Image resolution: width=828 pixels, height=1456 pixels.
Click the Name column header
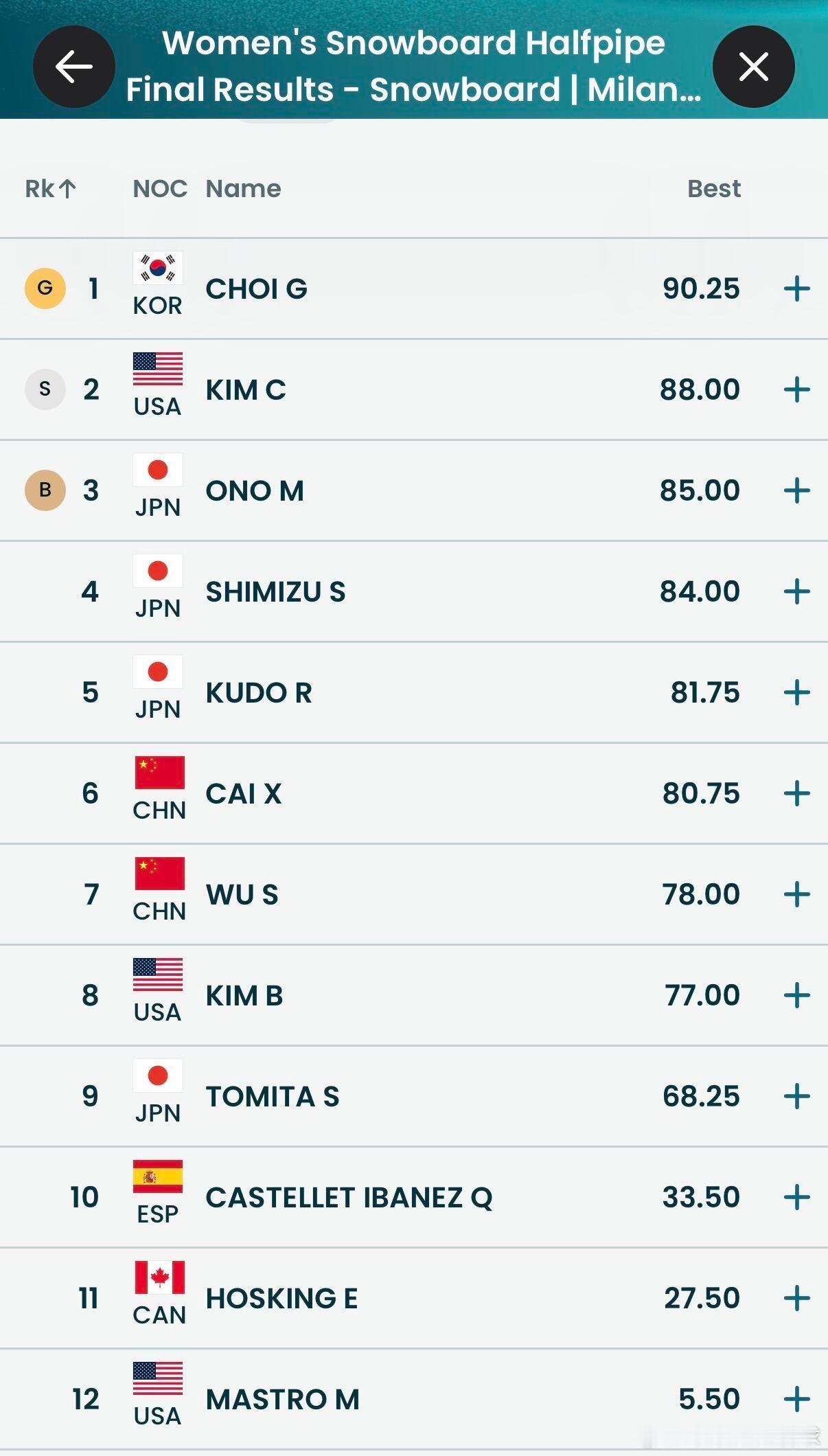pos(243,188)
